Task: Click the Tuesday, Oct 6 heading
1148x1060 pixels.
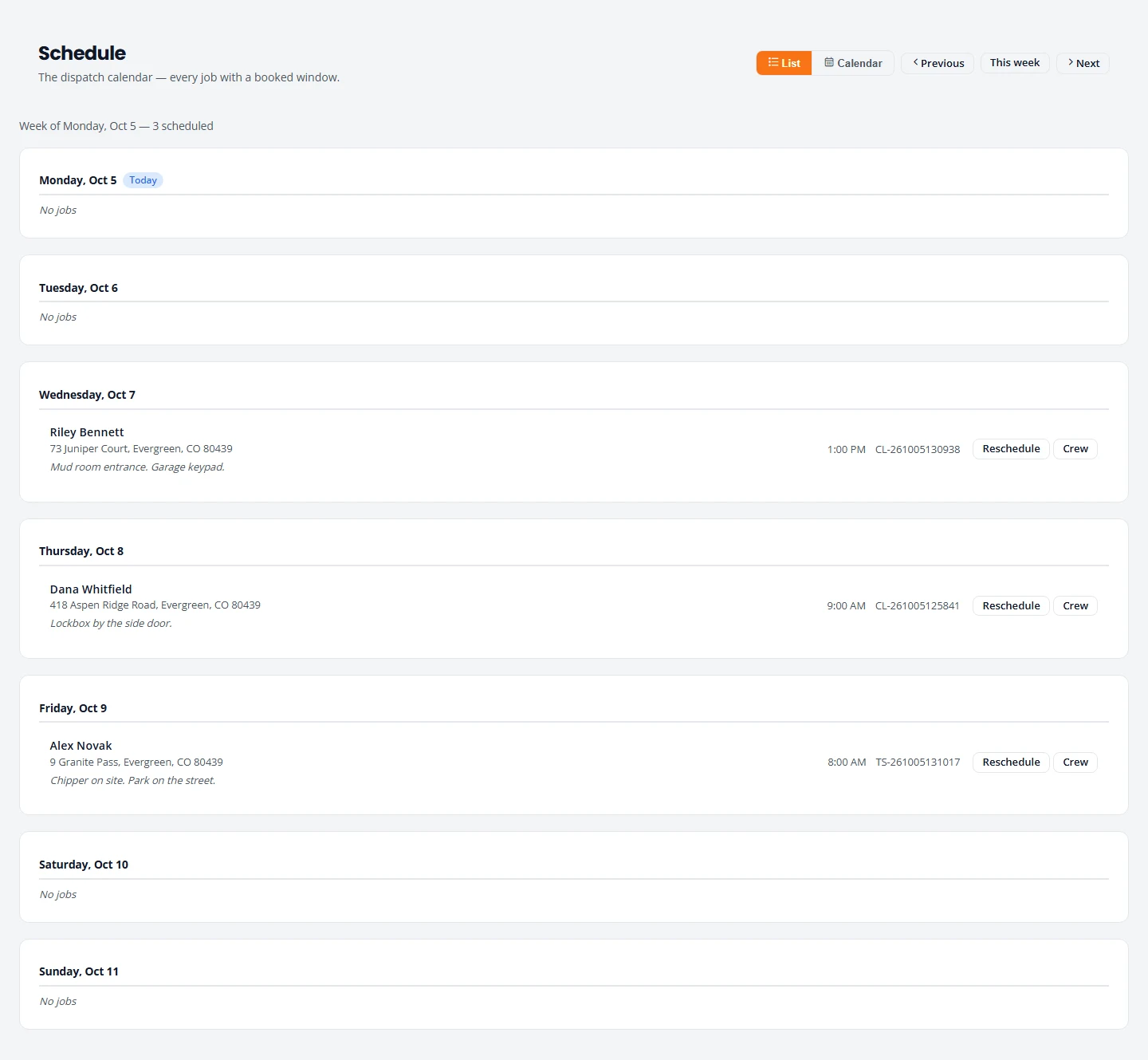Action: click(78, 288)
